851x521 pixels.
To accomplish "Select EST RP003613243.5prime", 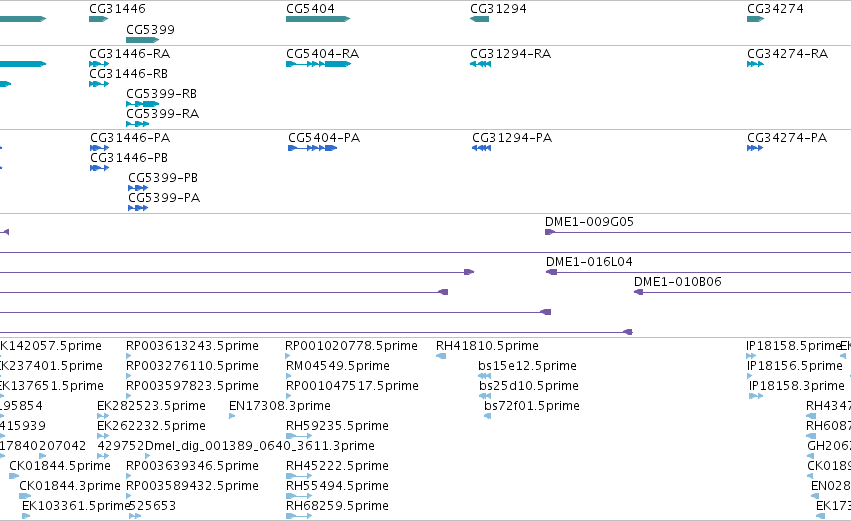I will coord(193,346).
